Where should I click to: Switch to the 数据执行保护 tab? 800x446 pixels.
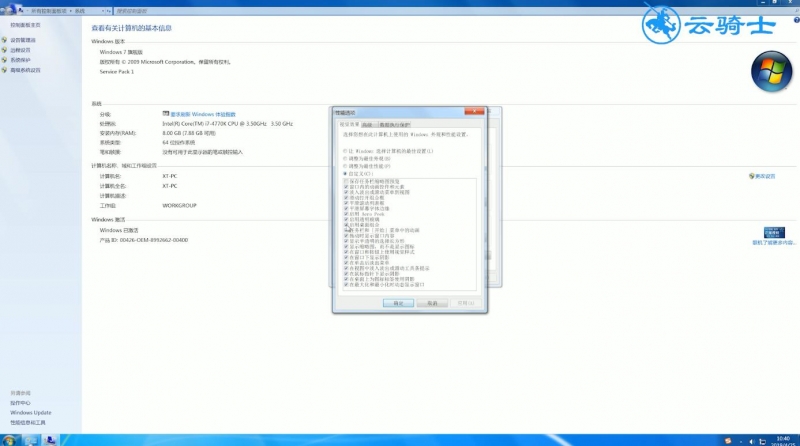(394, 125)
